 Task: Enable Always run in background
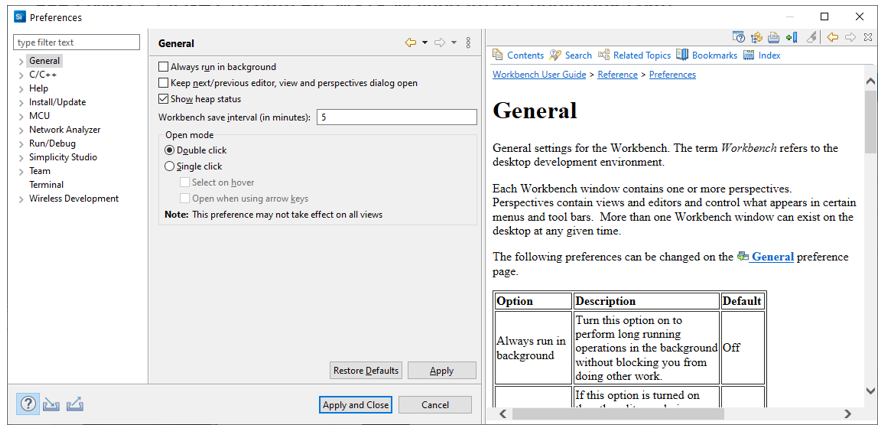[x=165, y=67]
